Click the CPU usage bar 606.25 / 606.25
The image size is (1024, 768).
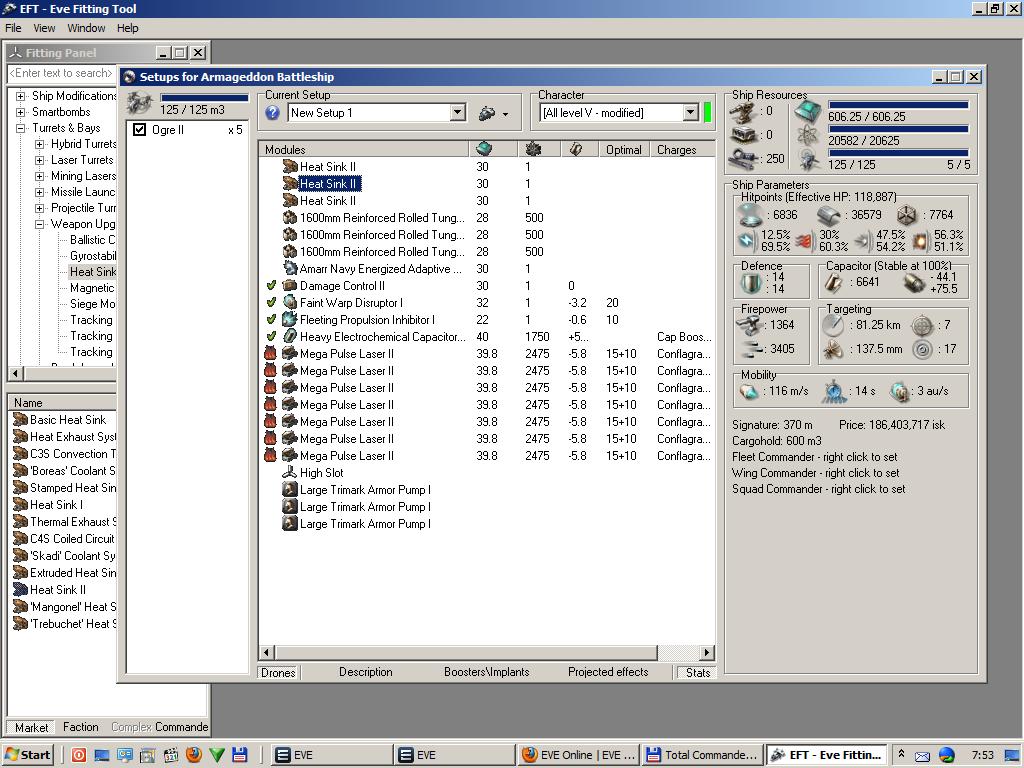click(x=898, y=104)
